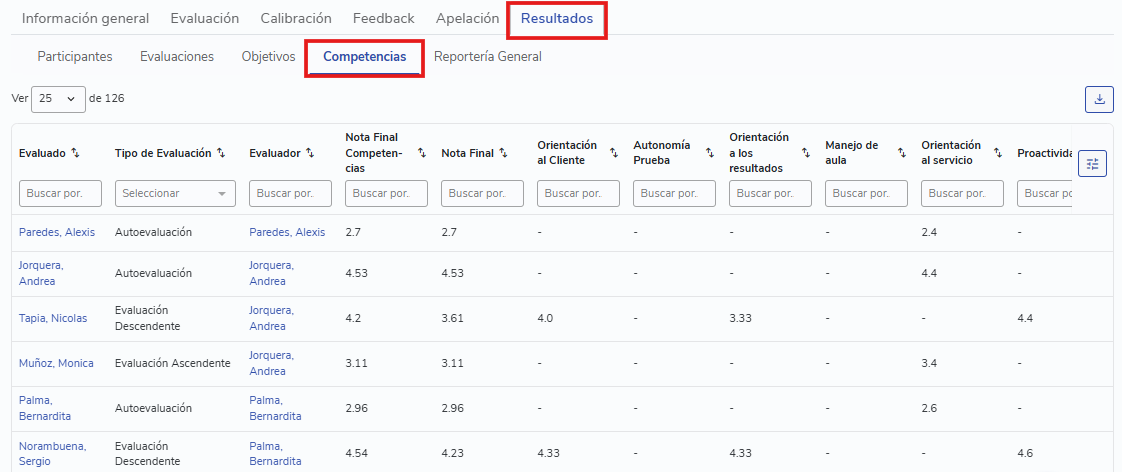Sort by Orientación al Cliente arrows
This screenshot has width=1122, height=472.
pos(614,153)
